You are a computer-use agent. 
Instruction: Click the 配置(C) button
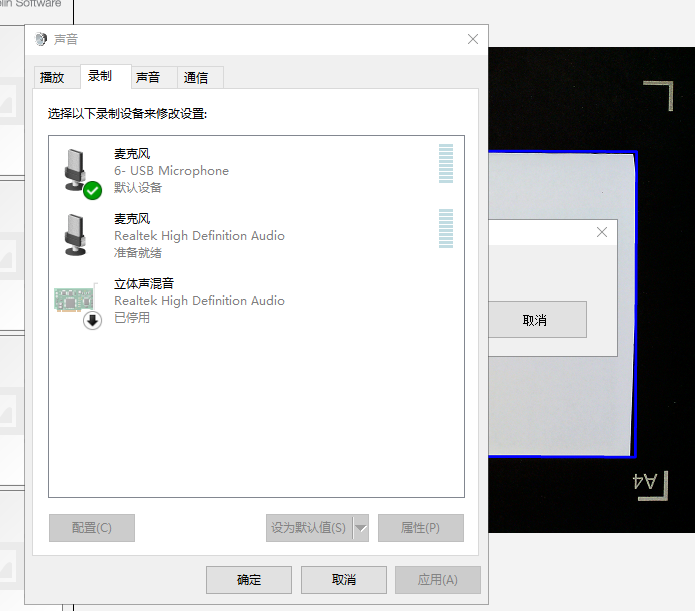92,528
